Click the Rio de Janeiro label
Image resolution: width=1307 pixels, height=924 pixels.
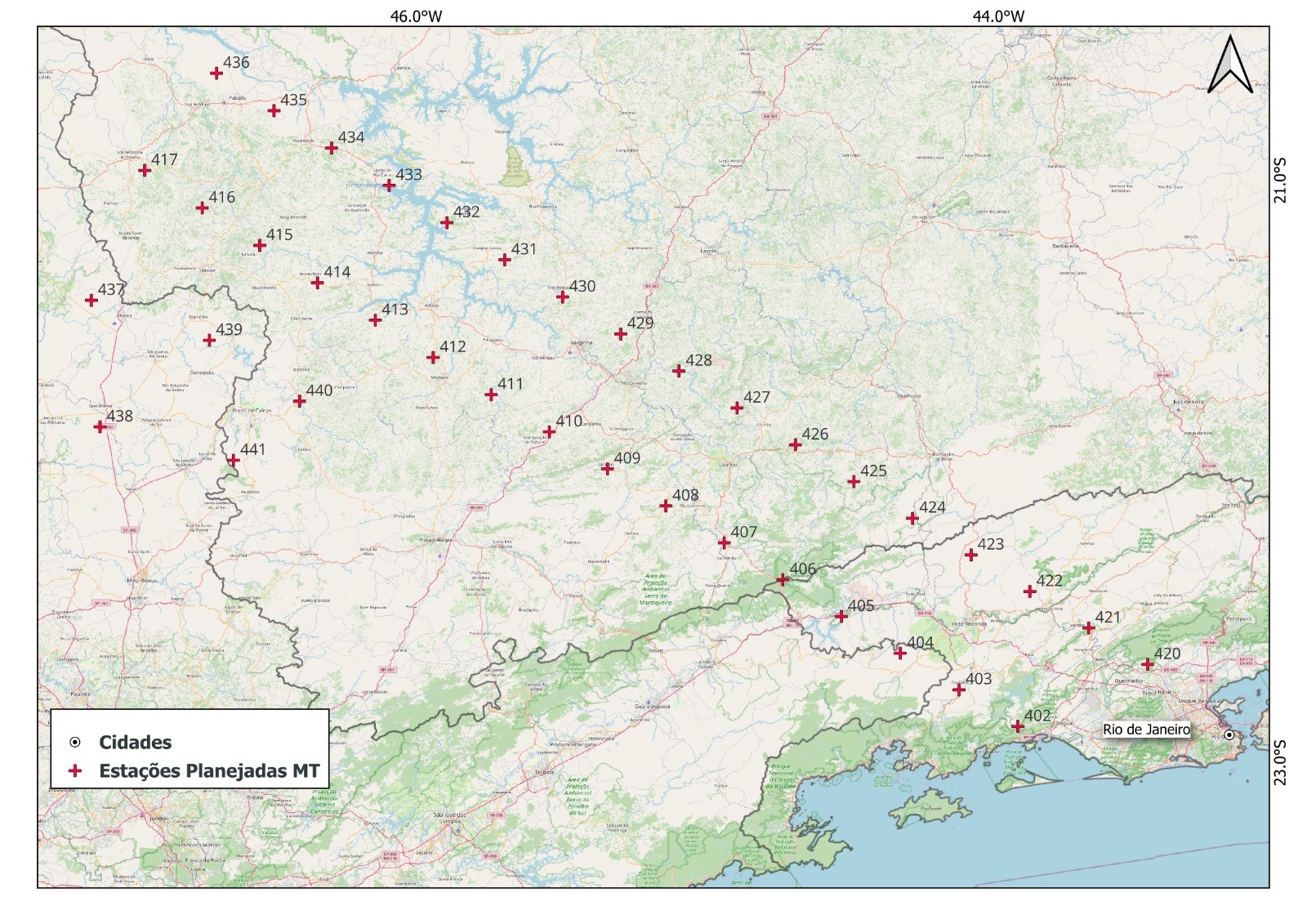click(1148, 730)
